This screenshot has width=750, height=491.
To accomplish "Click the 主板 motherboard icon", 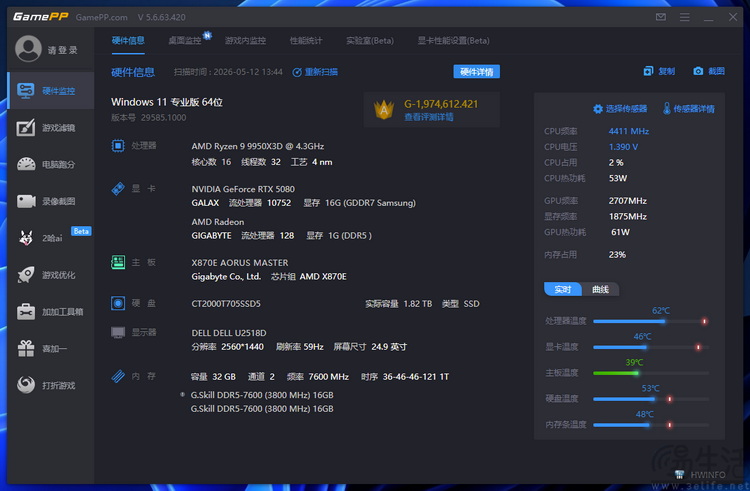I will tap(118, 262).
